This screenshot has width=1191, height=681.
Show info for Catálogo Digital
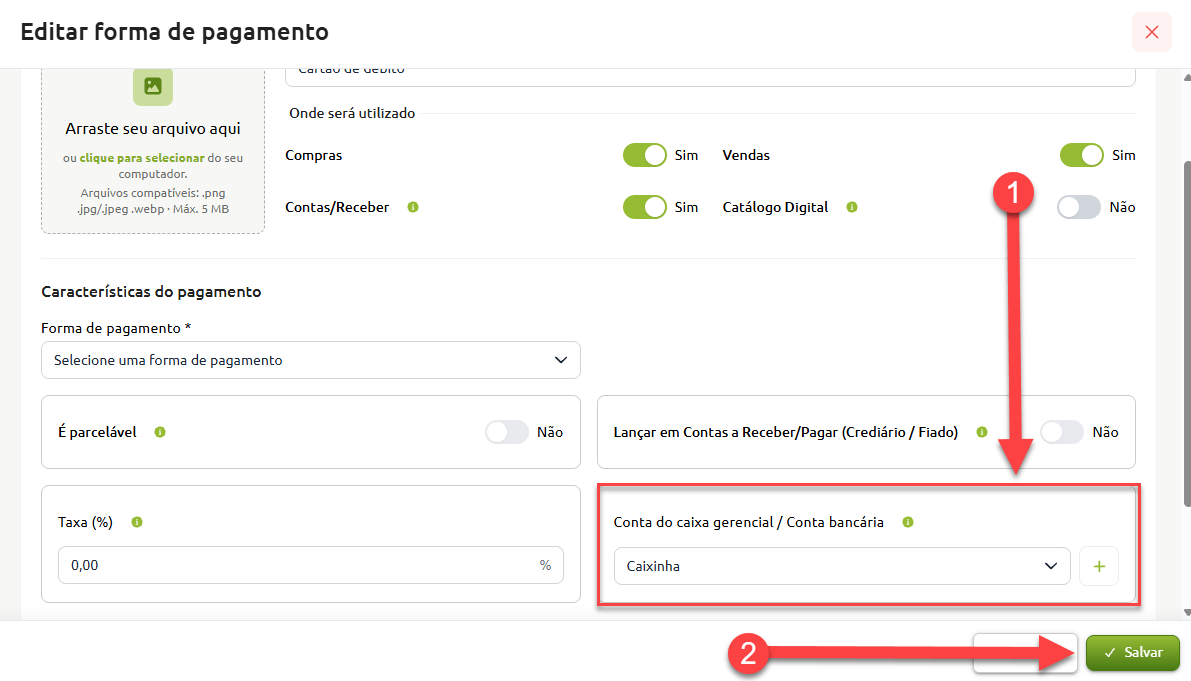click(x=852, y=207)
